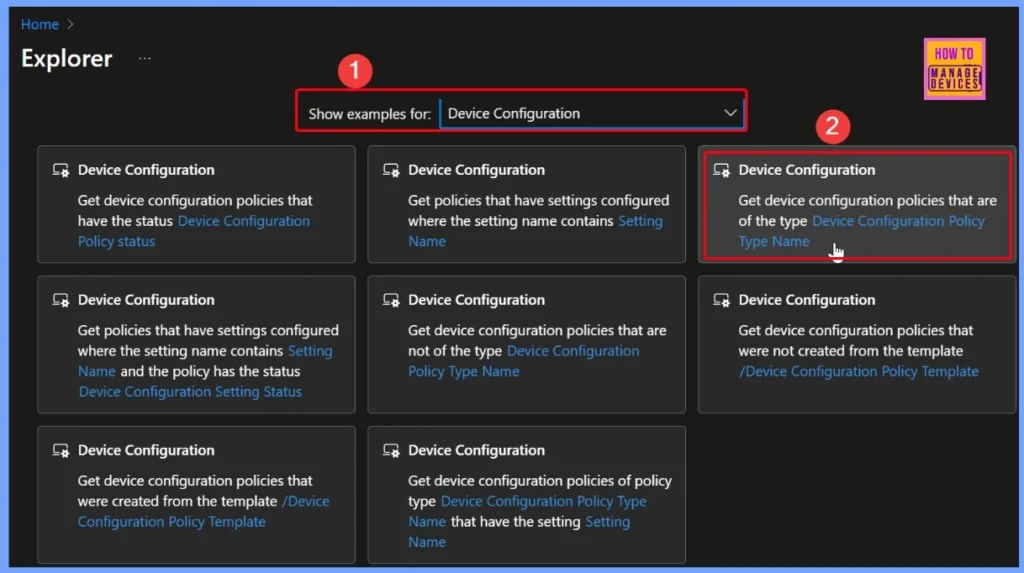The height and width of the screenshot is (573, 1024).
Task: Click icon of card with Device Configuration Setting Status
Action: pos(61,301)
